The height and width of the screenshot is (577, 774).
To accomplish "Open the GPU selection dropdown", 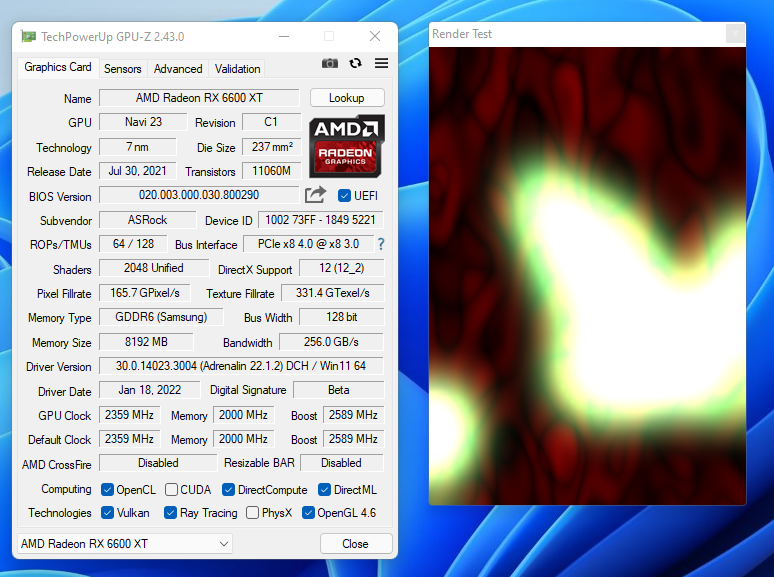I will [x=124, y=543].
